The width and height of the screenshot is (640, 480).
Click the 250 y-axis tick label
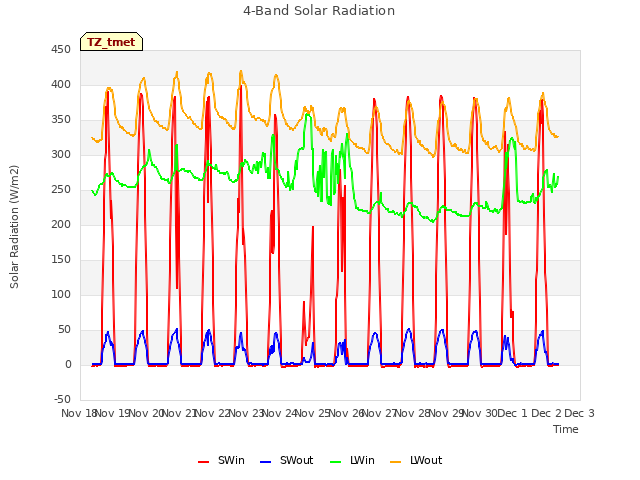[61, 189]
